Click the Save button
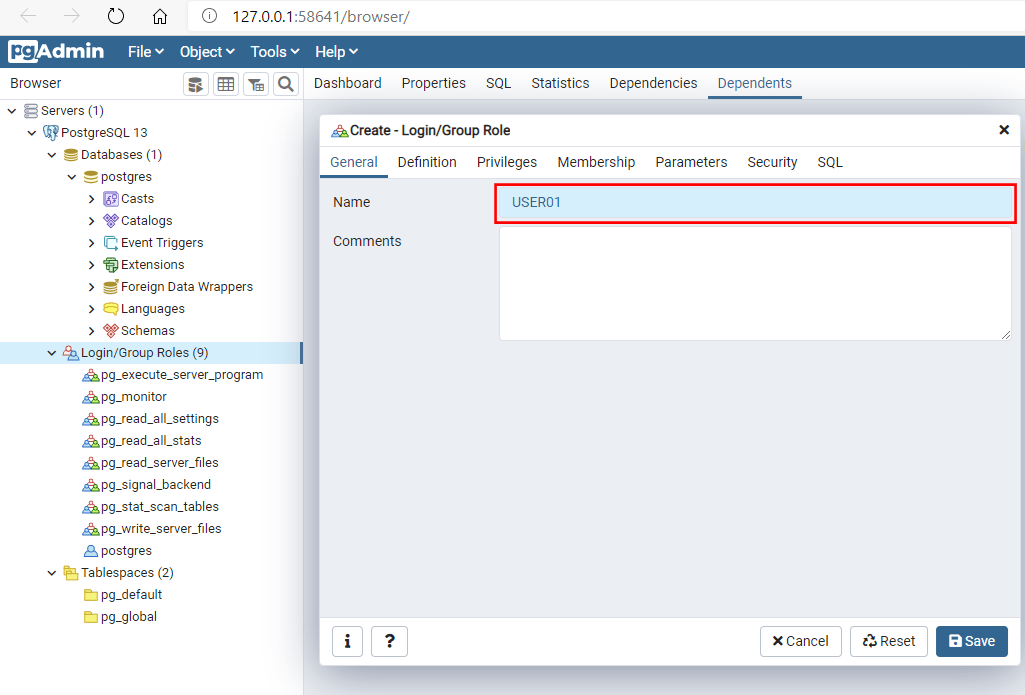This screenshot has height=695, width=1025. coord(971,641)
